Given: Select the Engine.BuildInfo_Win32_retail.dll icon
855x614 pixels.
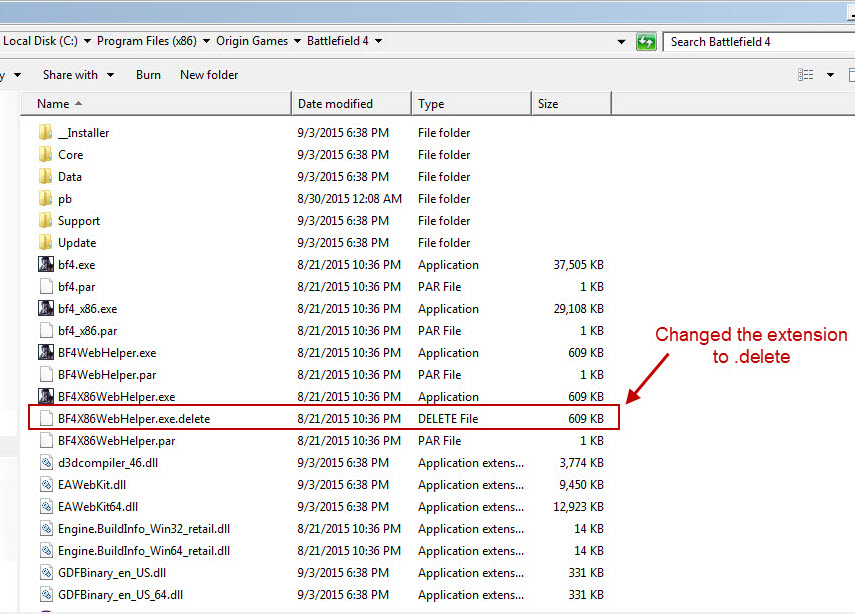Looking at the screenshot, I should pyautogui.click(x=46, y=528).
